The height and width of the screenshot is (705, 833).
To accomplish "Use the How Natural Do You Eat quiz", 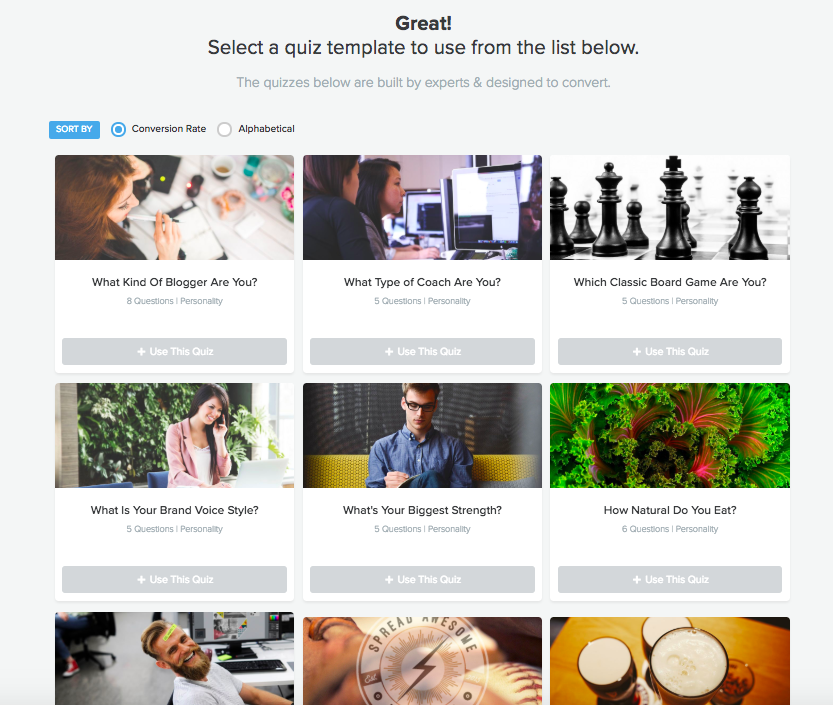I will 670,579.
